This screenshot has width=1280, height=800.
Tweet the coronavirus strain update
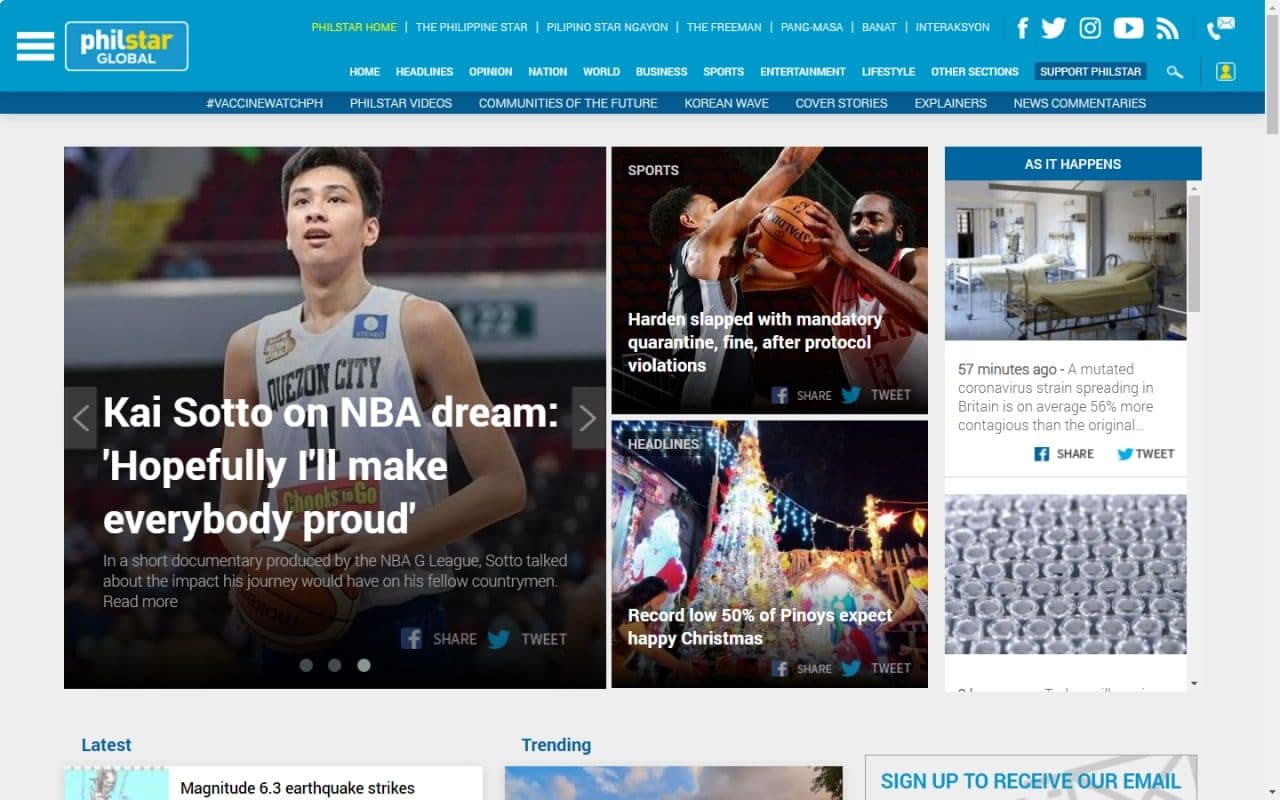click(1146, 454)
